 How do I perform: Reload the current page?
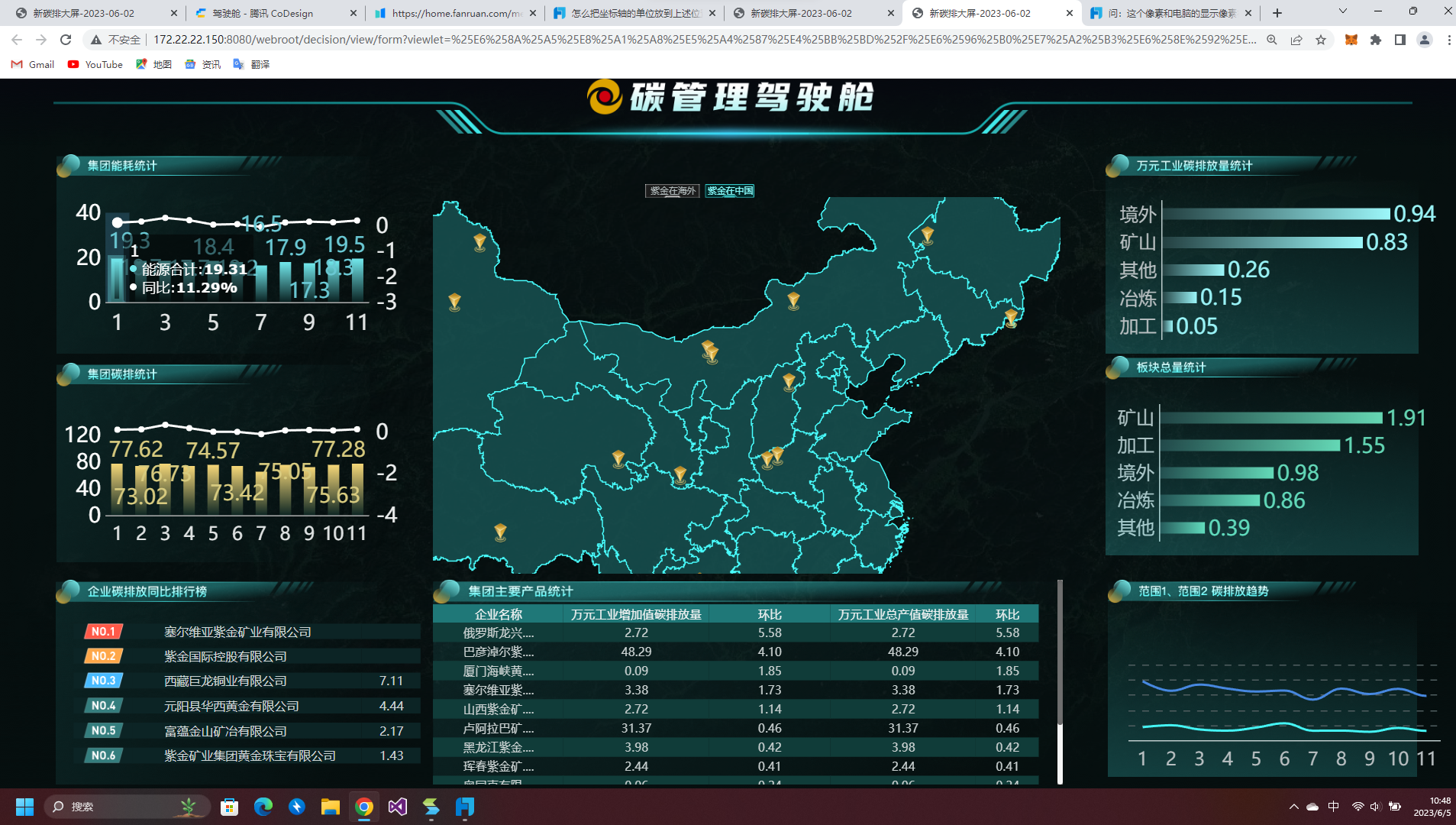coord(66,40)
